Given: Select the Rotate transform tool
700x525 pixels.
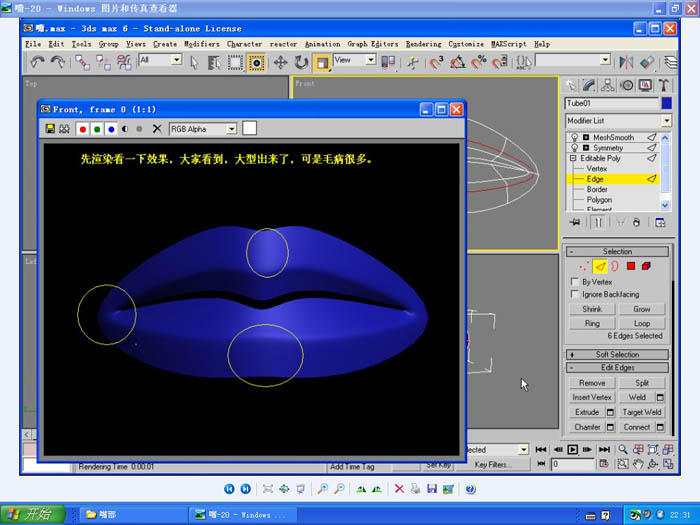Looking at the screenshot, I should point(301,62).
